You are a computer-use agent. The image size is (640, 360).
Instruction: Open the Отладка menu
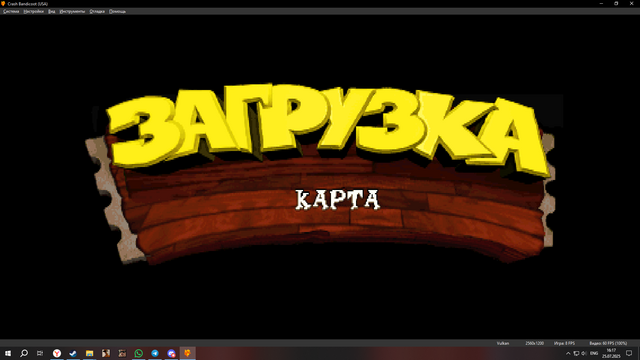[97, 11]
